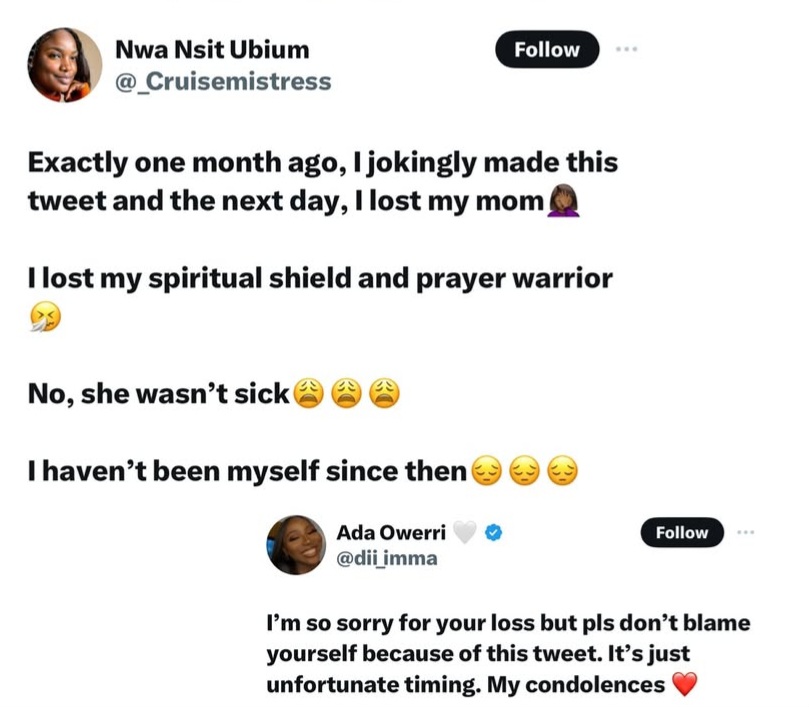809x707 pixels.
Task: Click the Nwa Nsit Ubium display name
Action: [x=213, y=49]
